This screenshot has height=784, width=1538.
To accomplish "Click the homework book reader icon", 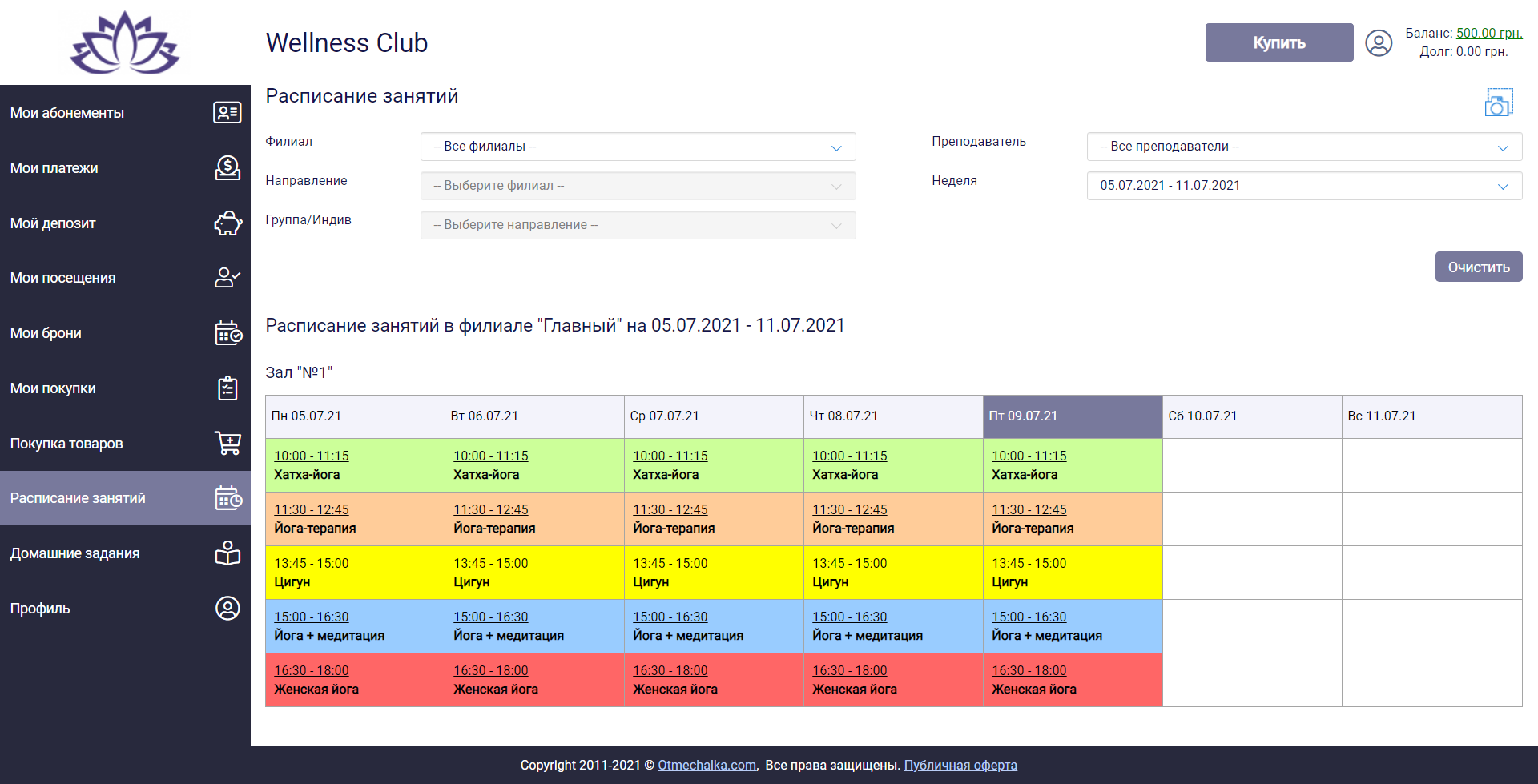I will pos(227,553).
